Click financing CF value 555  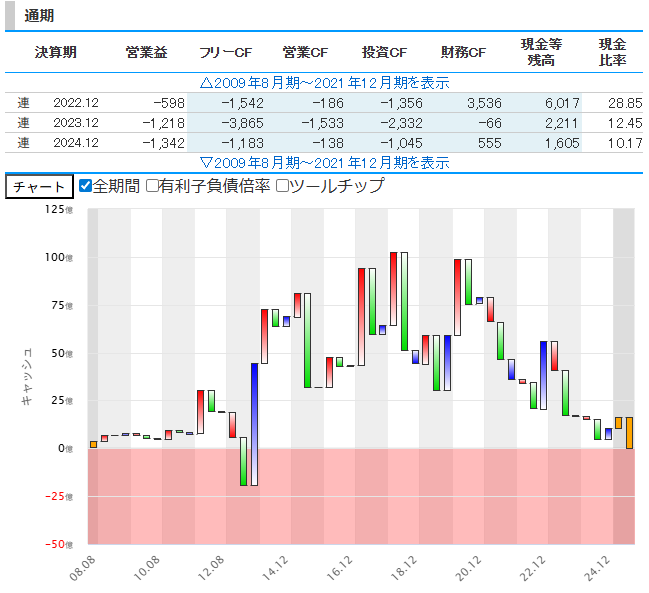tap(490, 143)
